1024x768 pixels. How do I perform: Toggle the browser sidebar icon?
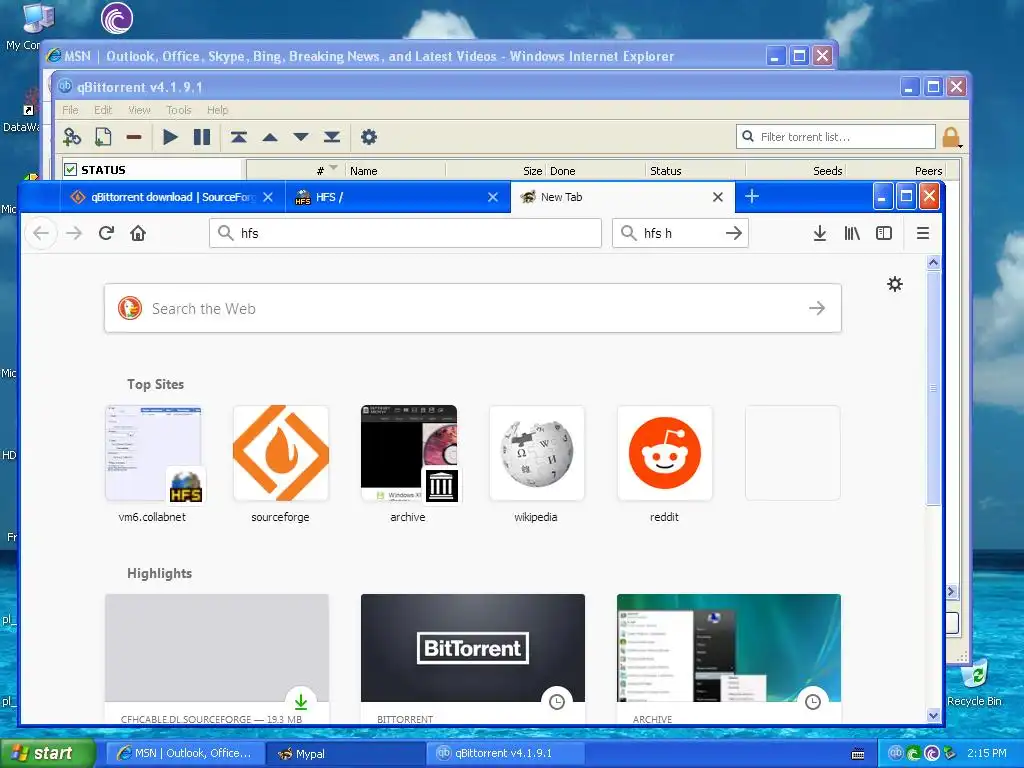[x=884, y=233]
